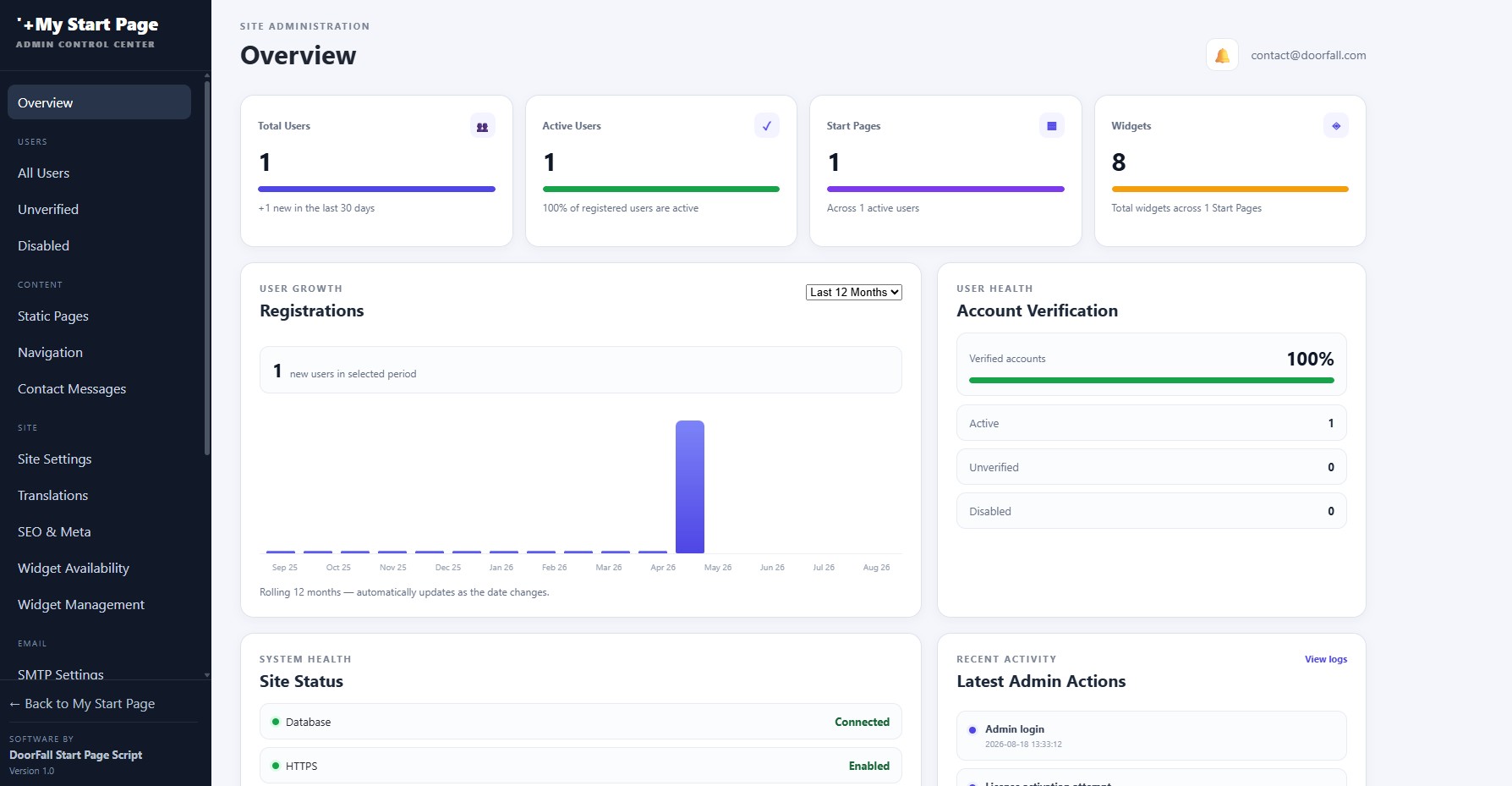Screen dimensions: 1512x786
Task: Open the Overview sidebar item
Action: coord(99,102)
